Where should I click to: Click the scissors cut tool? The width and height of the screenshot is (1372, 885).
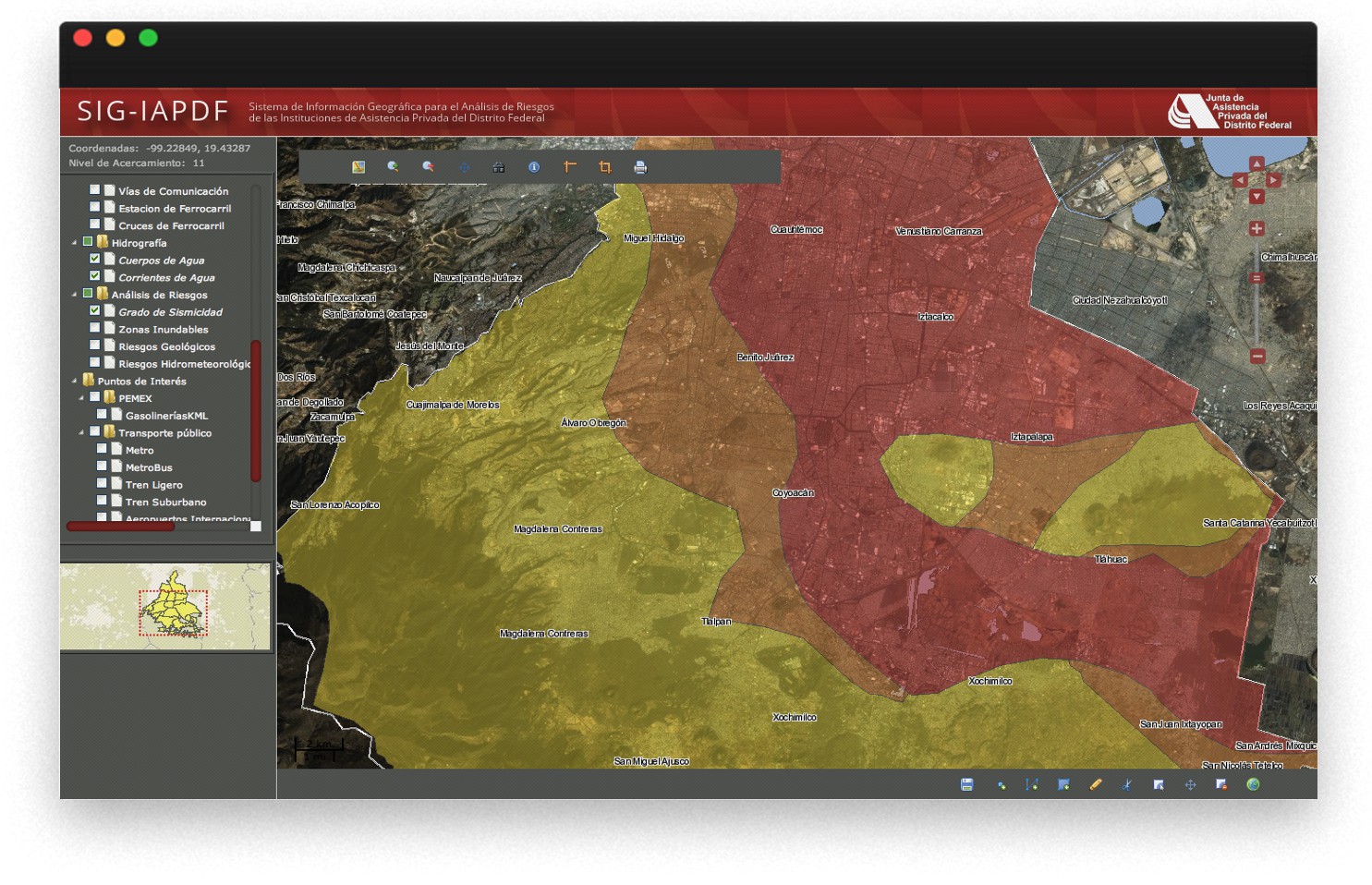click(1126, 784)
